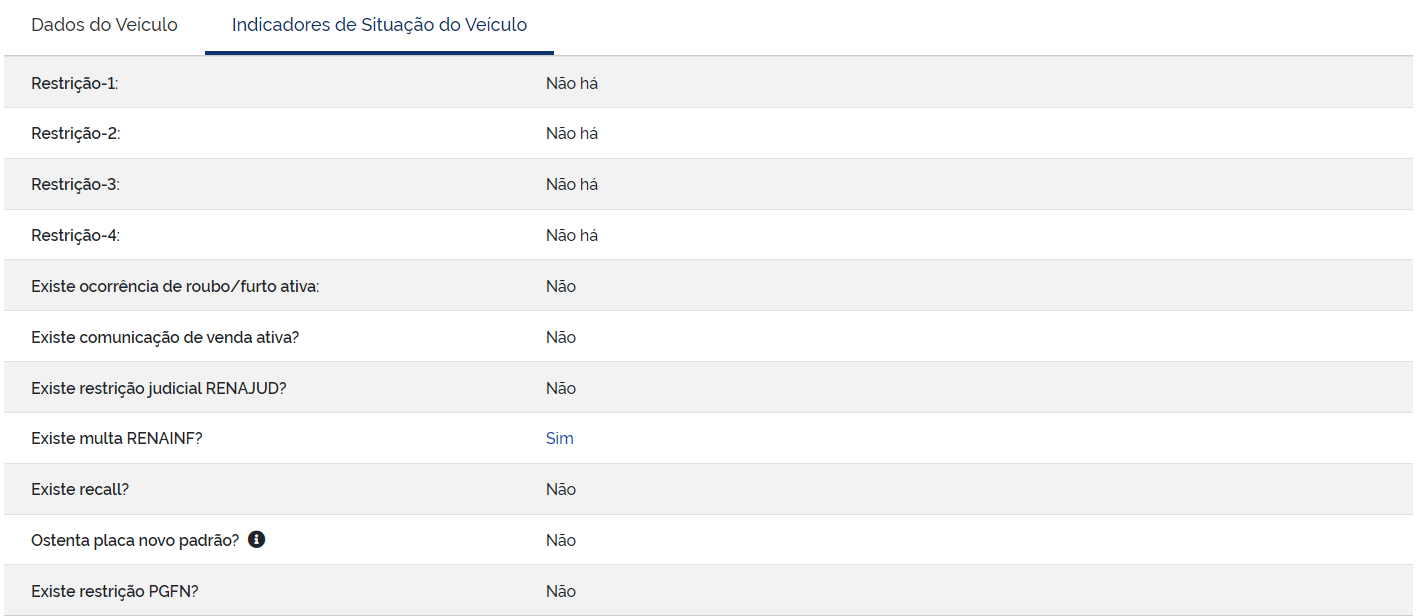Click the Não value for restrição PGFN

point(561,591)
